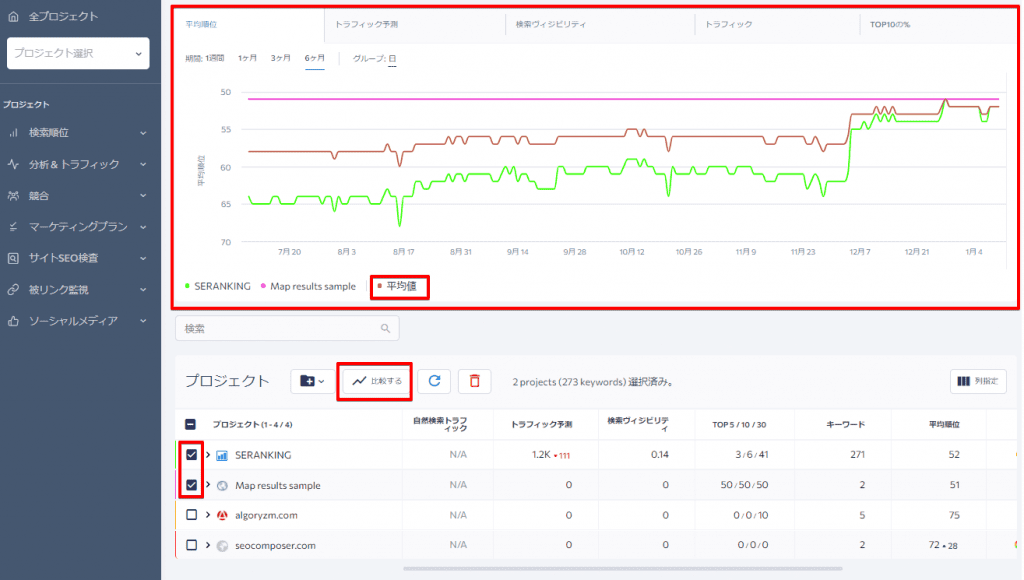The image size is (1024, 580).
Task: Click the 競合 people icon
Action: [x=13, y=195]
